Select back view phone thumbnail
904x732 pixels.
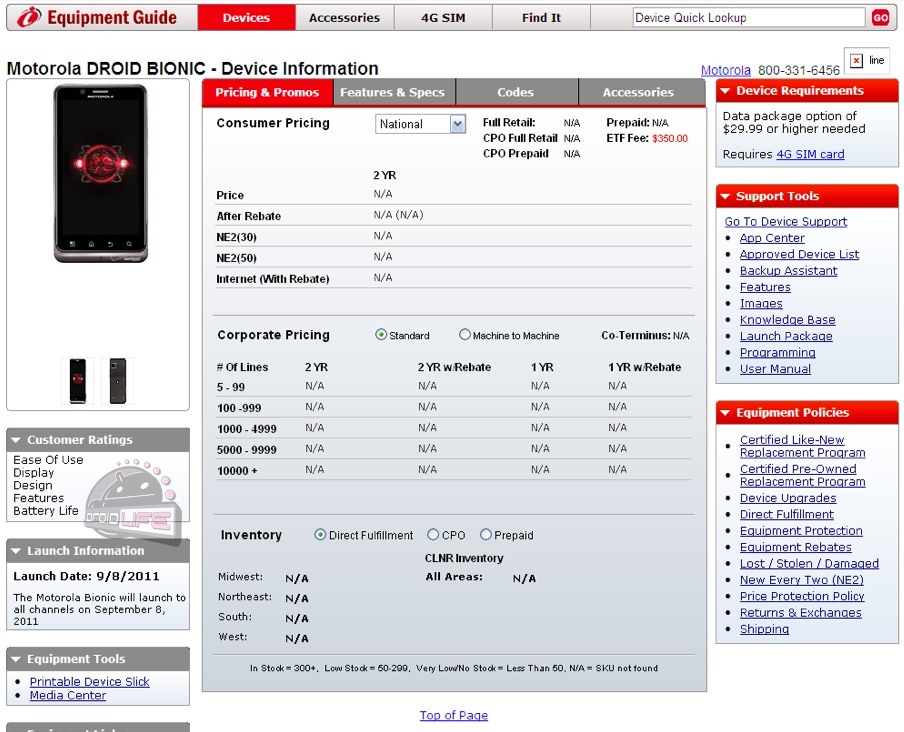(118, 381)
